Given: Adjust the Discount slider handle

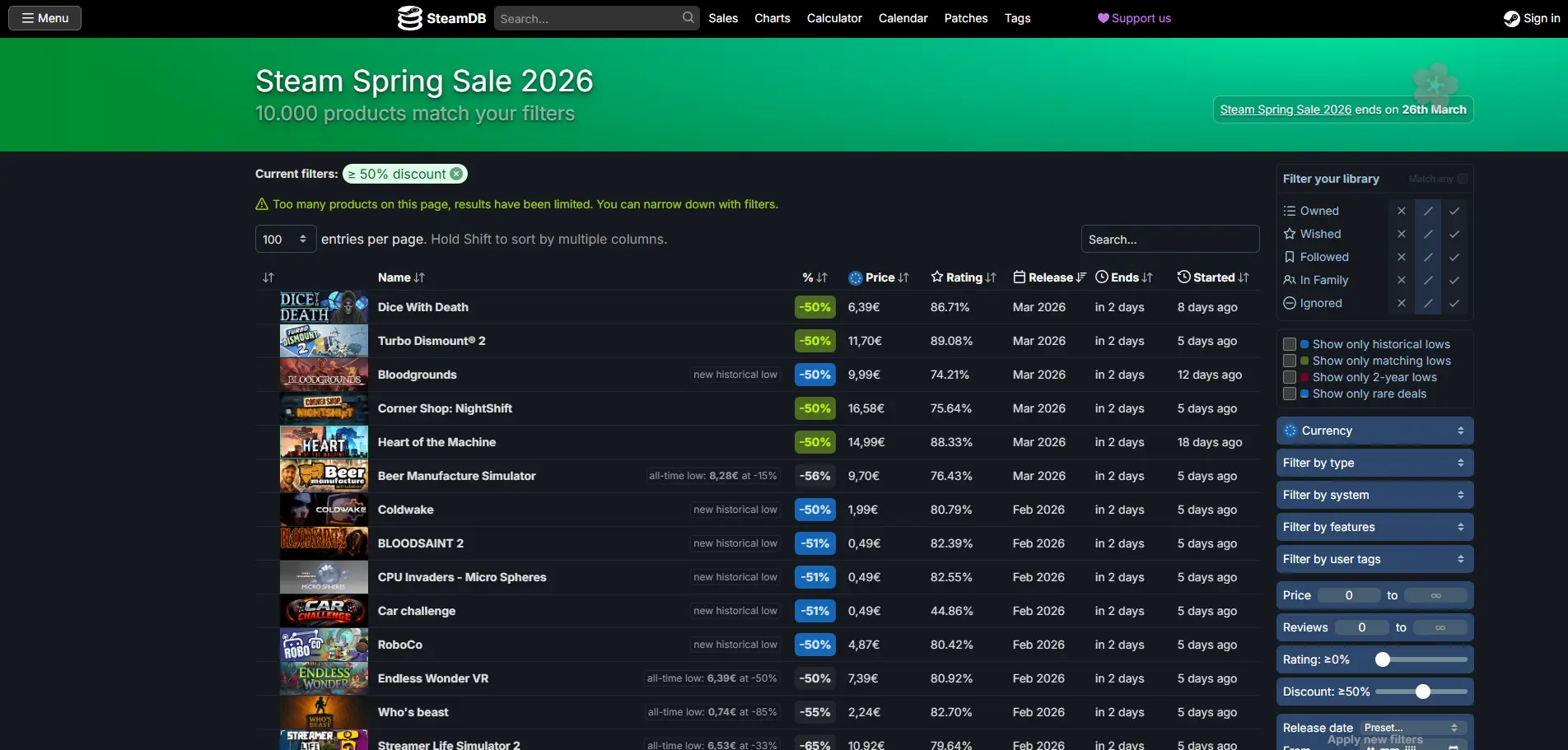Looking at the screenshot, I should pos(1423,692).
